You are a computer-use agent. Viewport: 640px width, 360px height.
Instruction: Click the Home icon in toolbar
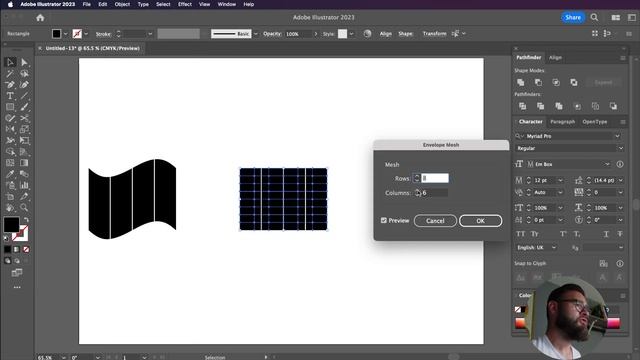click(40, 18)
